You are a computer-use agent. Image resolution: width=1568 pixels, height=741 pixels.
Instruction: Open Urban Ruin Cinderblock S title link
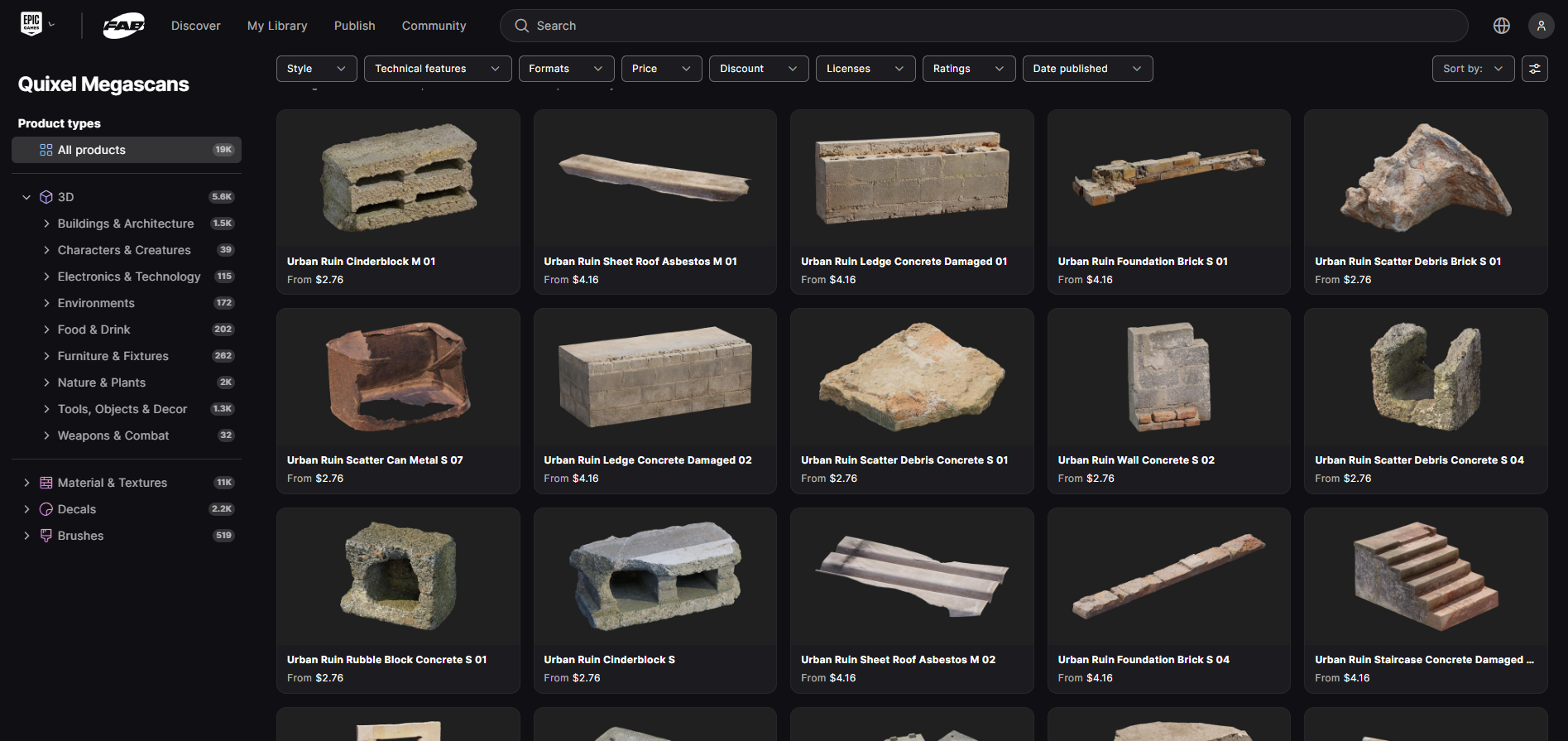pyautogui.click(x=610, y=660)
